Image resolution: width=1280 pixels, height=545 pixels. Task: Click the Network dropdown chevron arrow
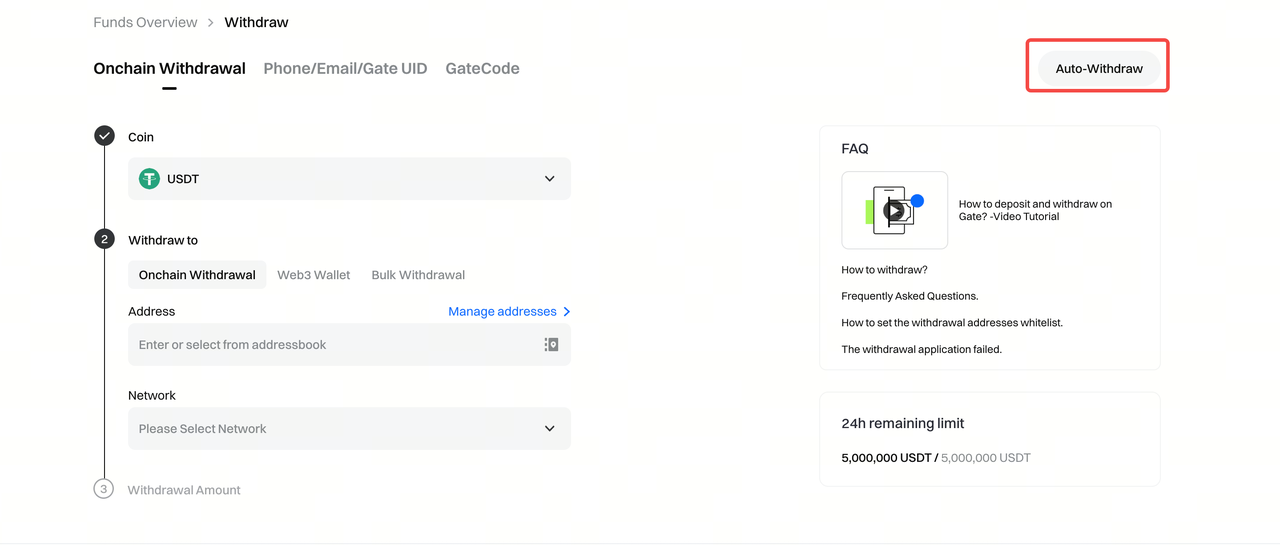549,429
